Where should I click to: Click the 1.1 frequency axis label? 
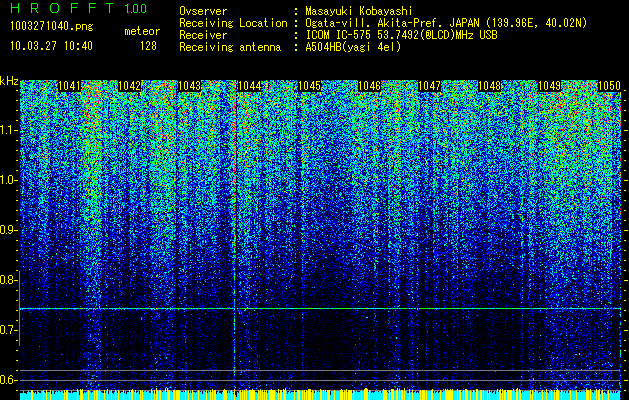(9, 131)
